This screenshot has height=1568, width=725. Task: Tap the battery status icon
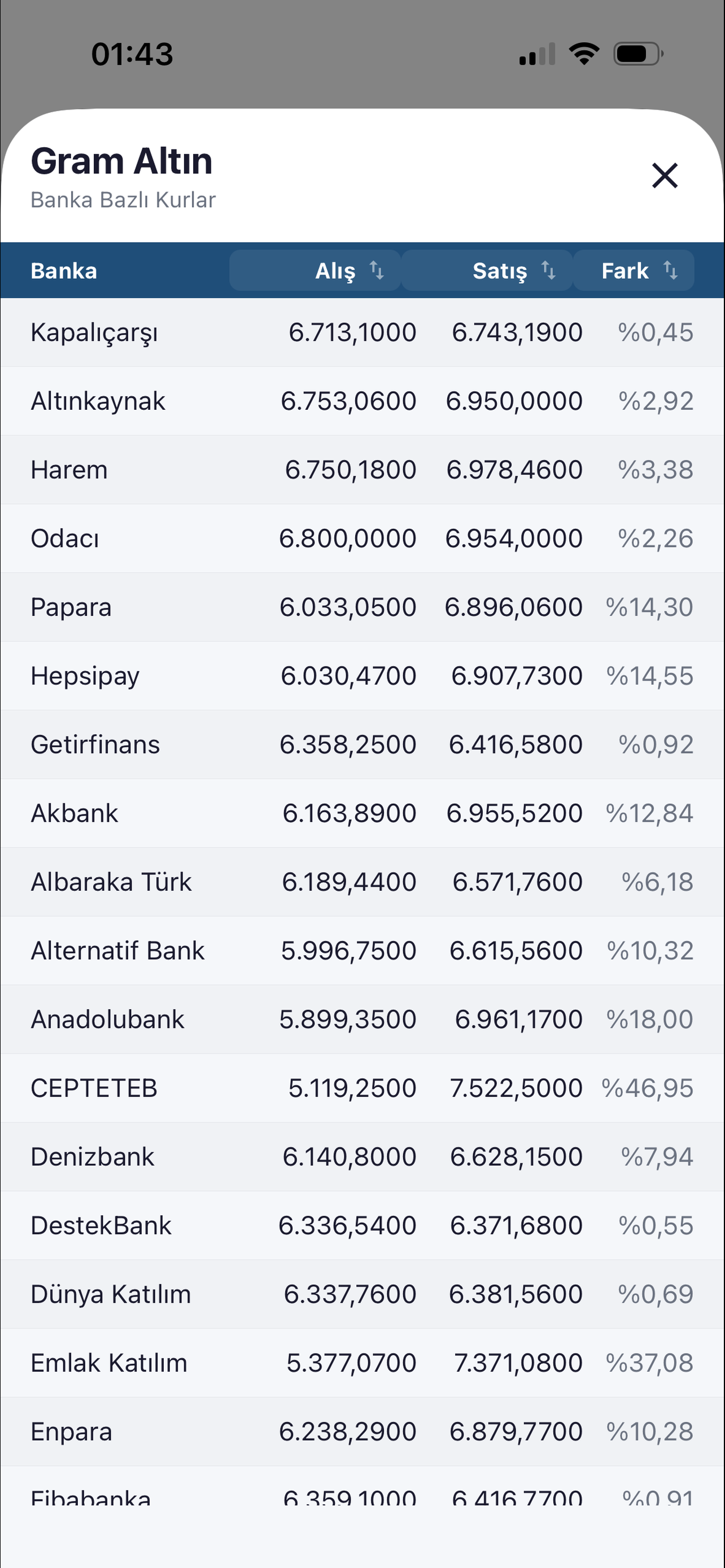[x=638, y=54]
